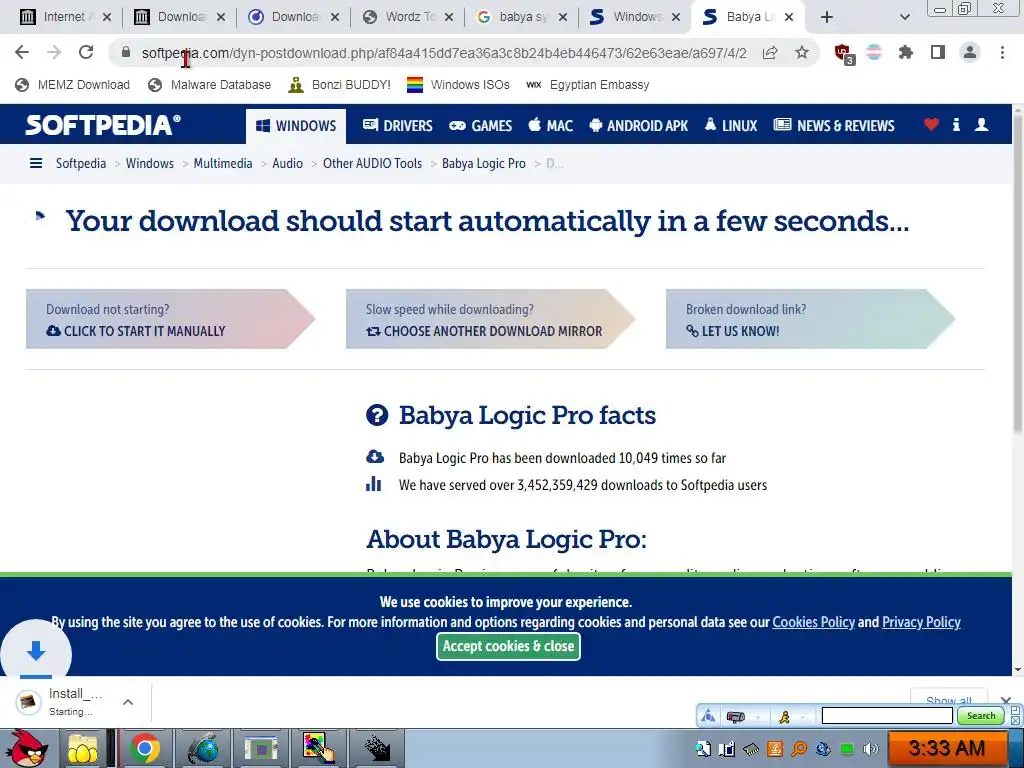Viewport: 1024px width, 768px height.
Task: Open the DRIVERS section
Action: [x=398, y=125]
